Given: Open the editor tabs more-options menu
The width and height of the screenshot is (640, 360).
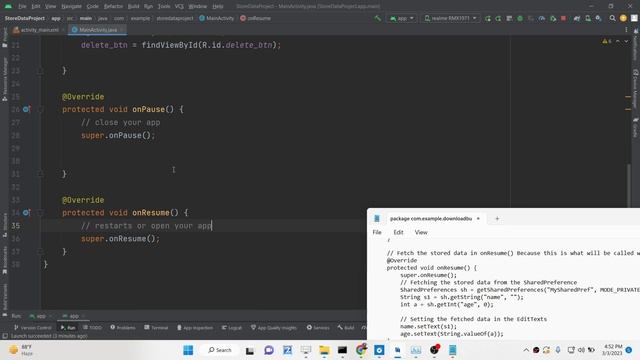Looking at the screenshot, I should (627, 30).
